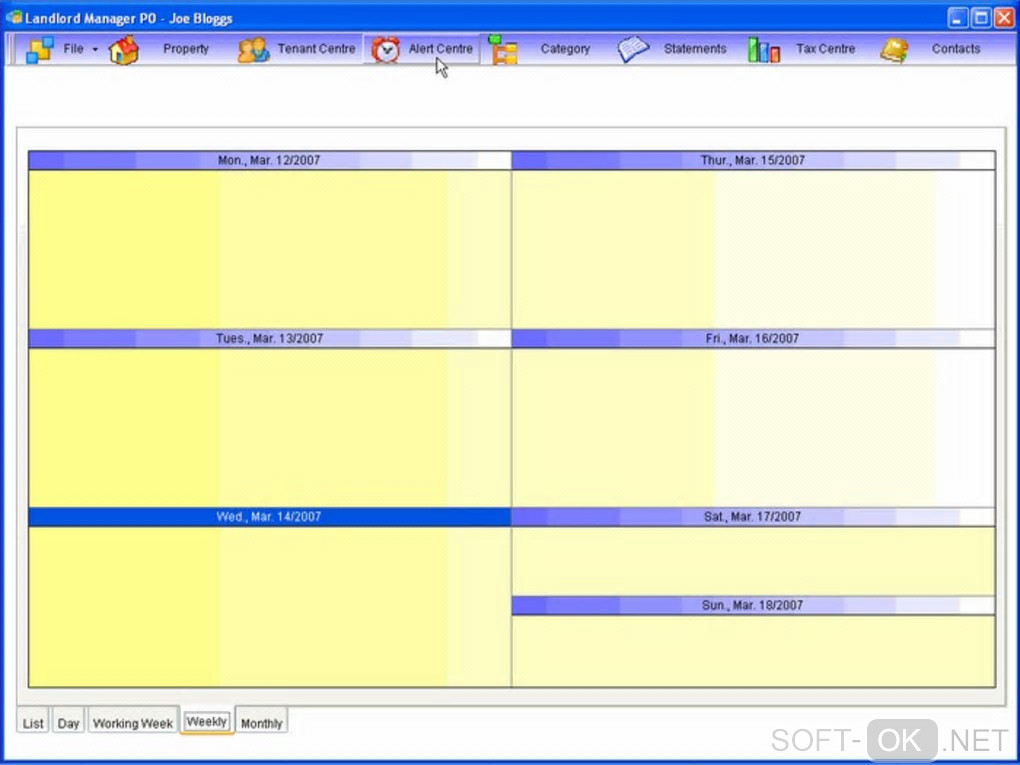Select the Sun., Mar. 18/2007 day header

[753, 605]
